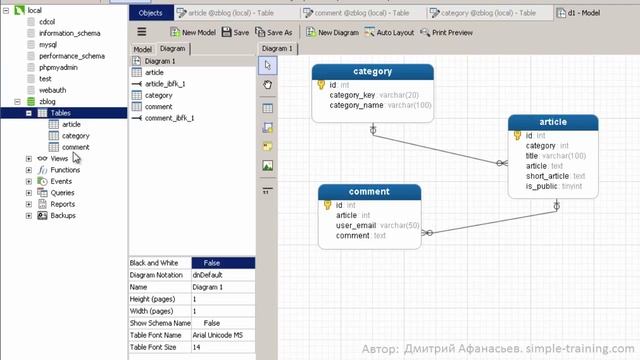Expand the Events node
The image size is (640, 360).
(29, 182)
